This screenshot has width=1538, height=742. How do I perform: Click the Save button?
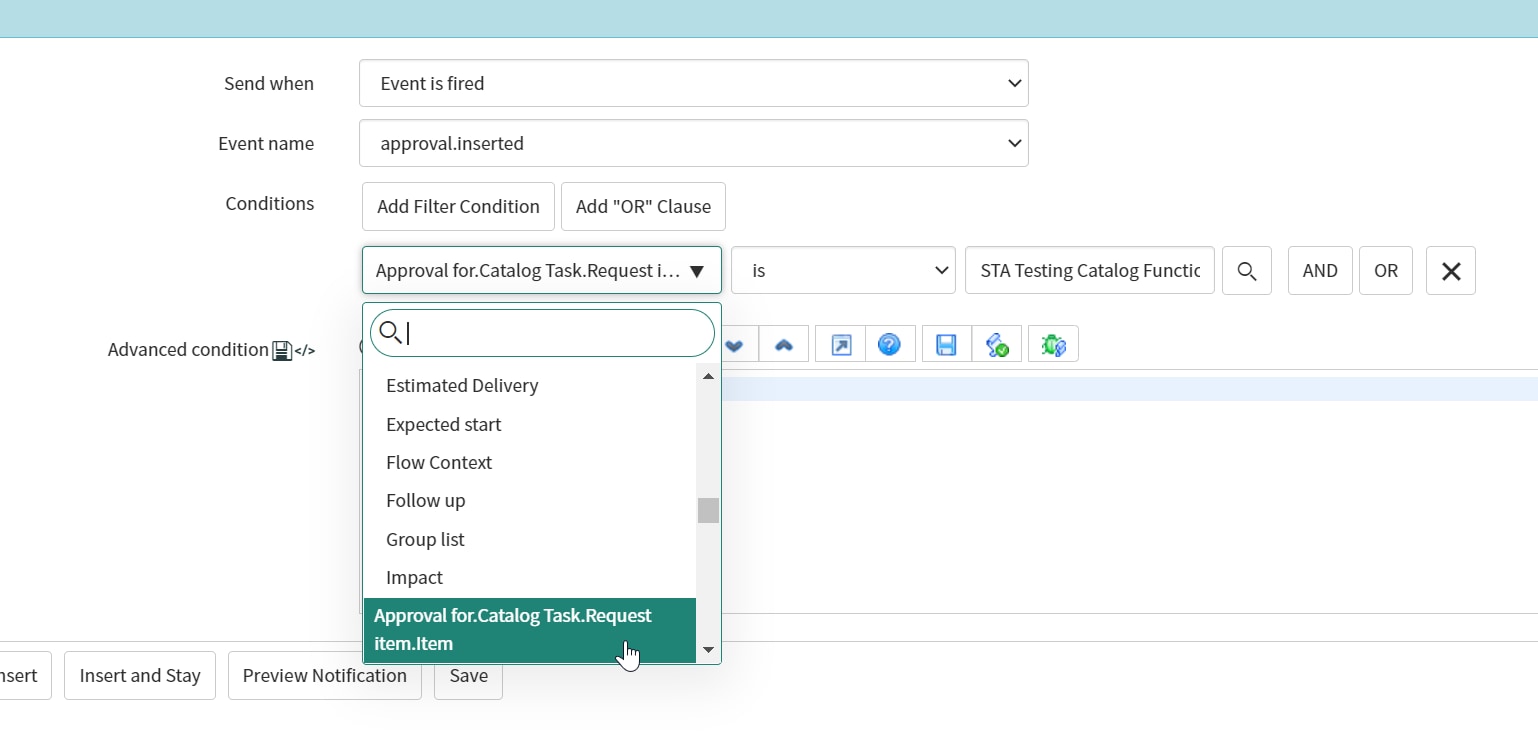coord(469,676)
